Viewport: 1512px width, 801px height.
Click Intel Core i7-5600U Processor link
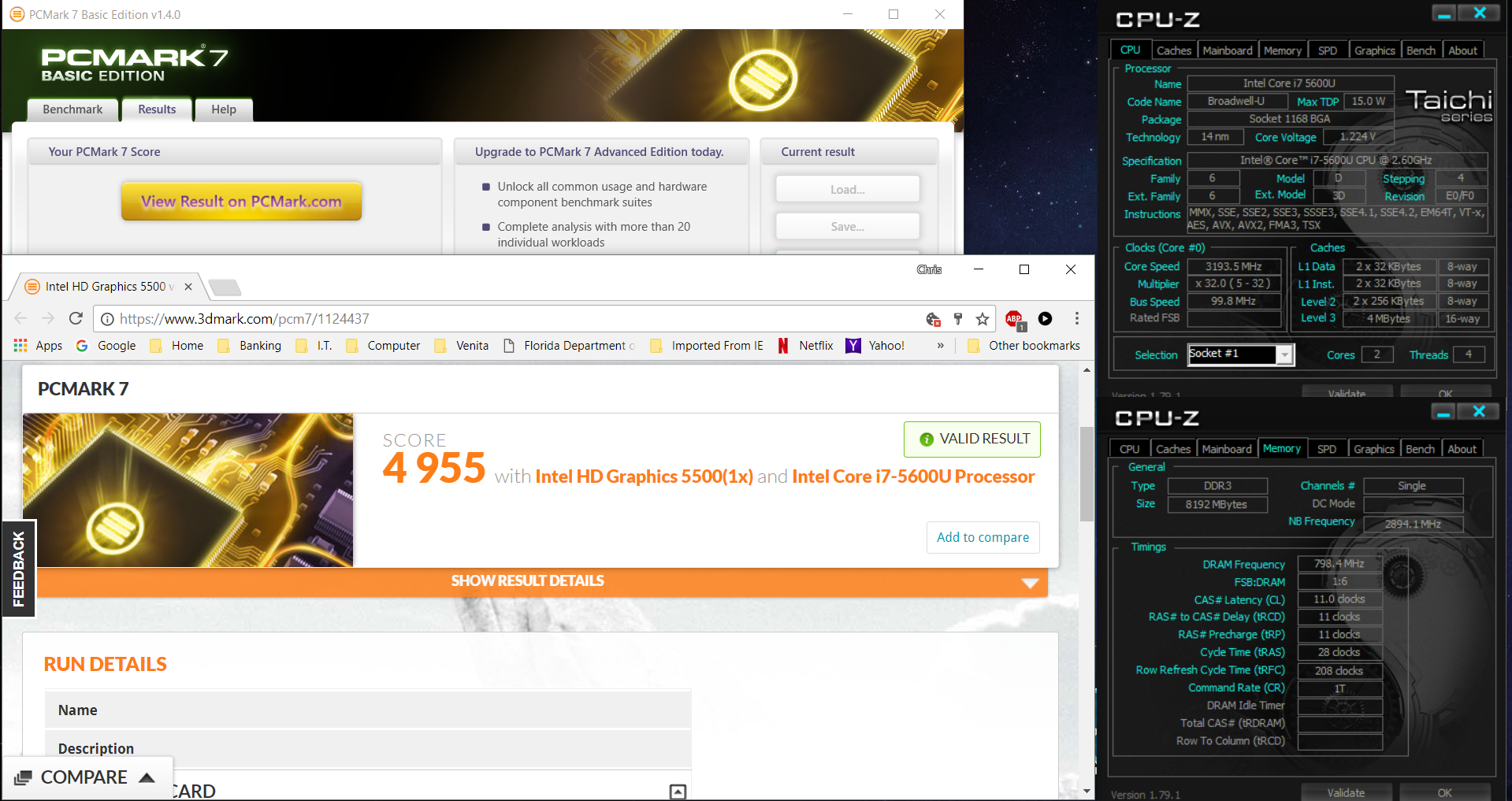(913, 477)
